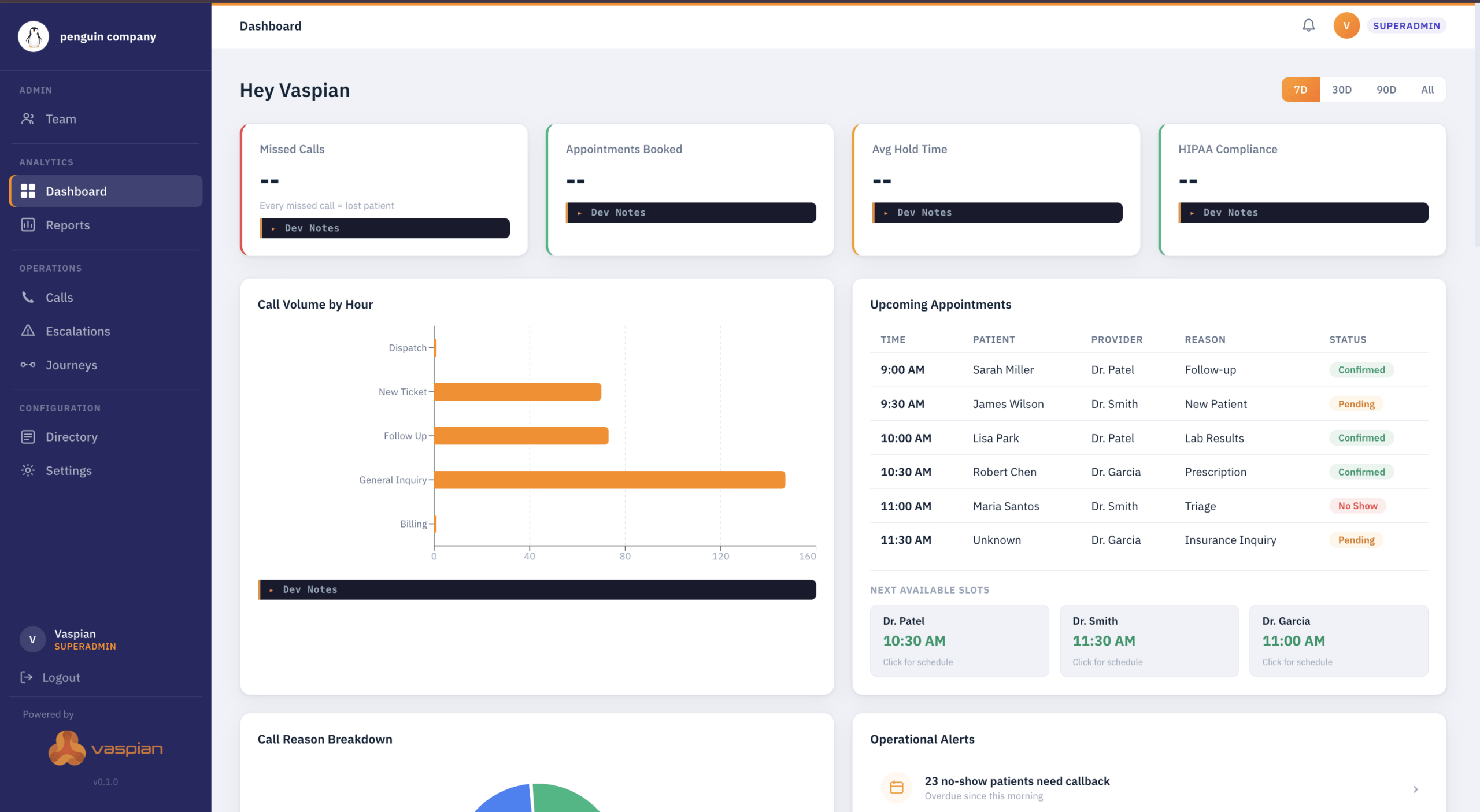The image size is (1480, 812).
Task: Open the notifications bell
Action: tap(1308, 25)
